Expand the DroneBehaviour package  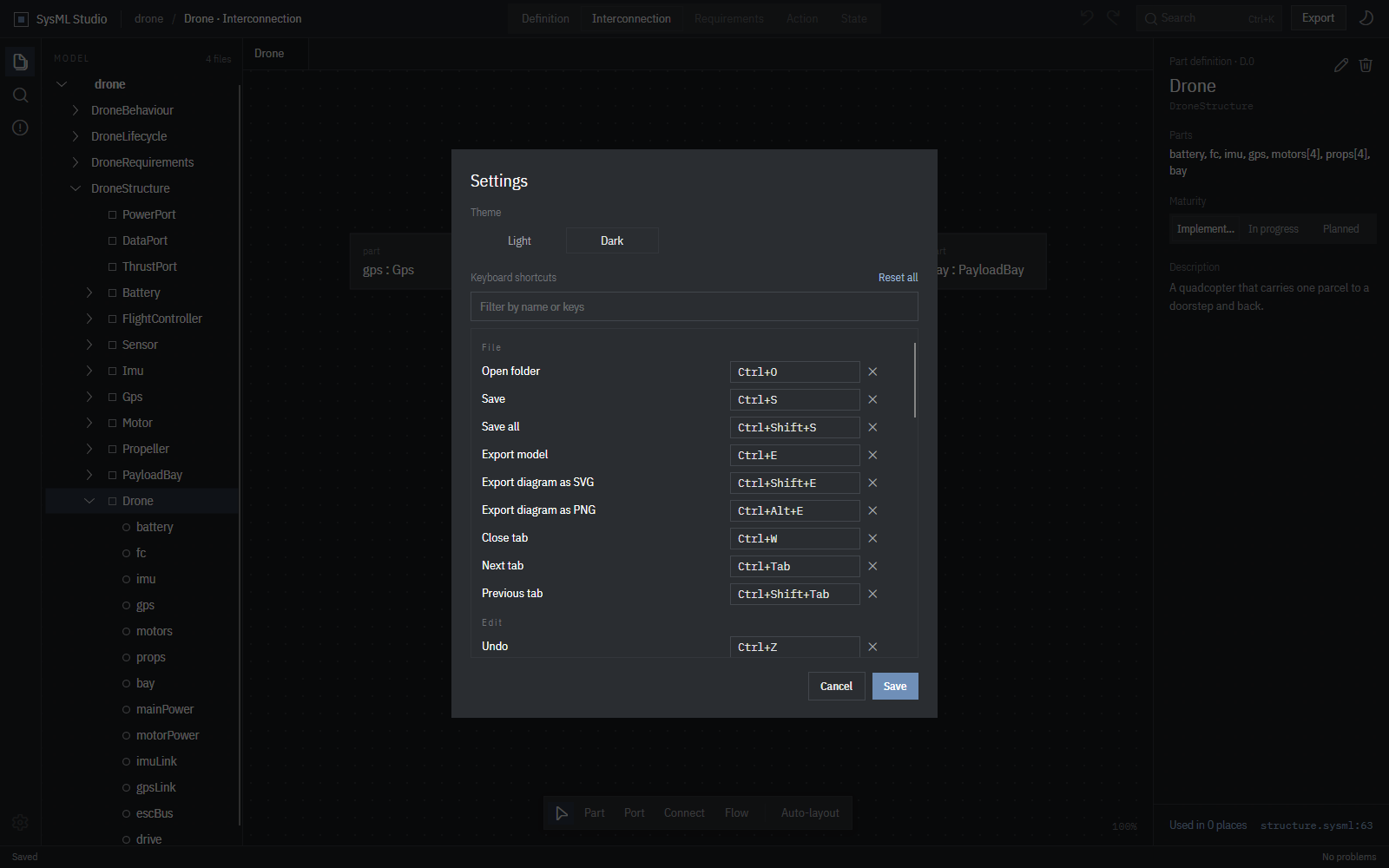(x=76, y=110)
